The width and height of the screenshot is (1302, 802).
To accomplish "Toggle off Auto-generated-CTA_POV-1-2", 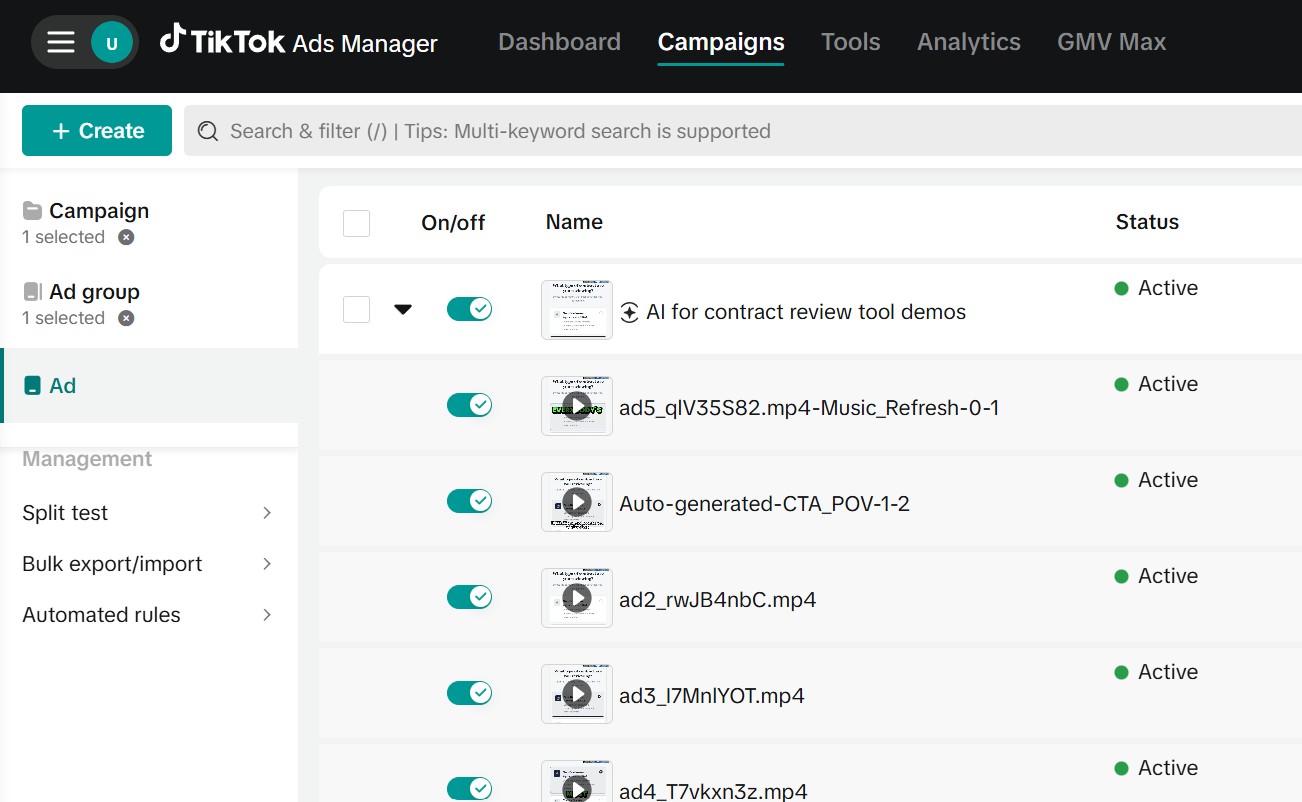I will point(469,500).
